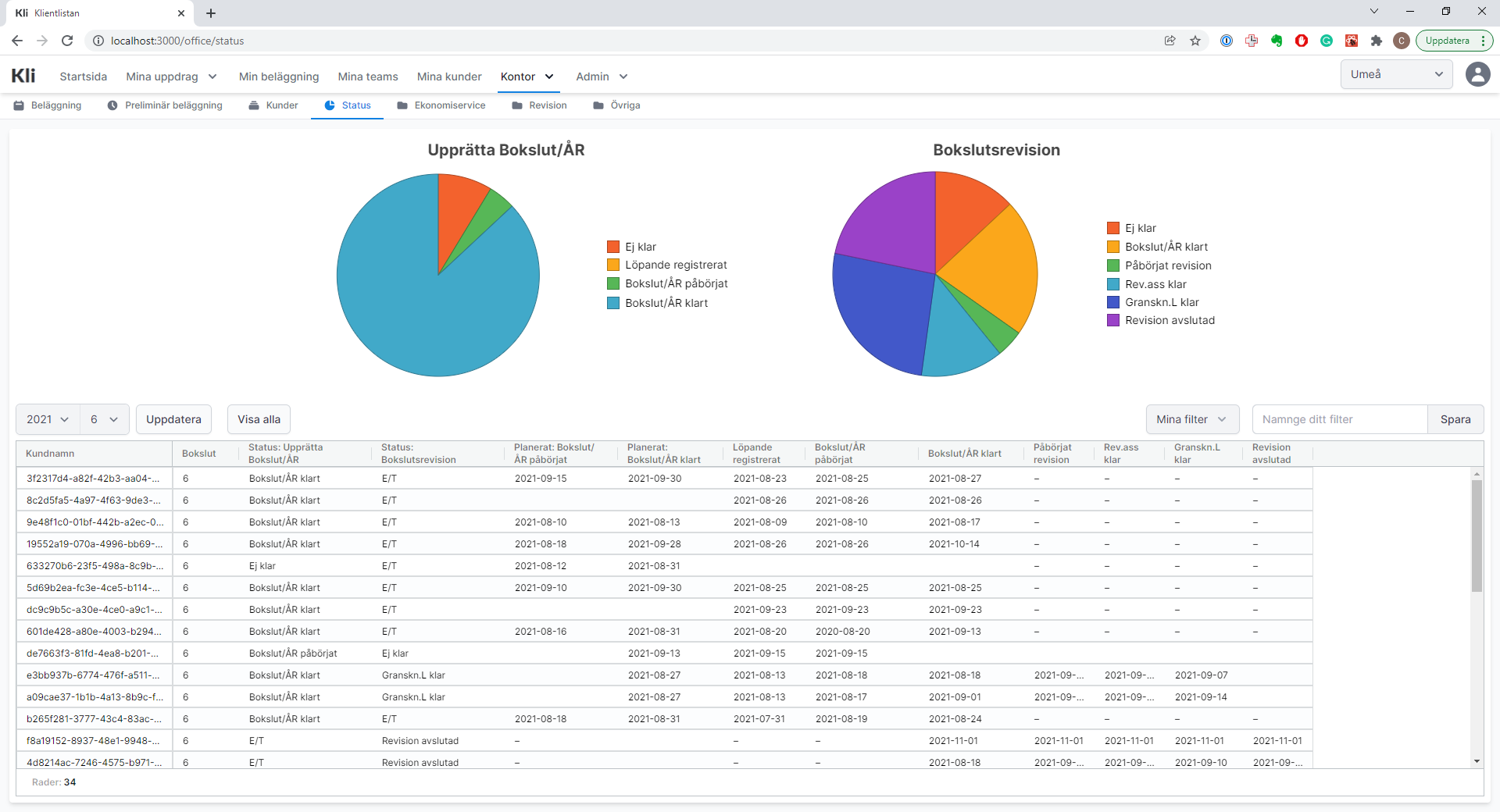Click Bokslut/ÅR klart blue color swatch
The width and height of the screenshot is (1500, 812).
[x=613, y=303]
